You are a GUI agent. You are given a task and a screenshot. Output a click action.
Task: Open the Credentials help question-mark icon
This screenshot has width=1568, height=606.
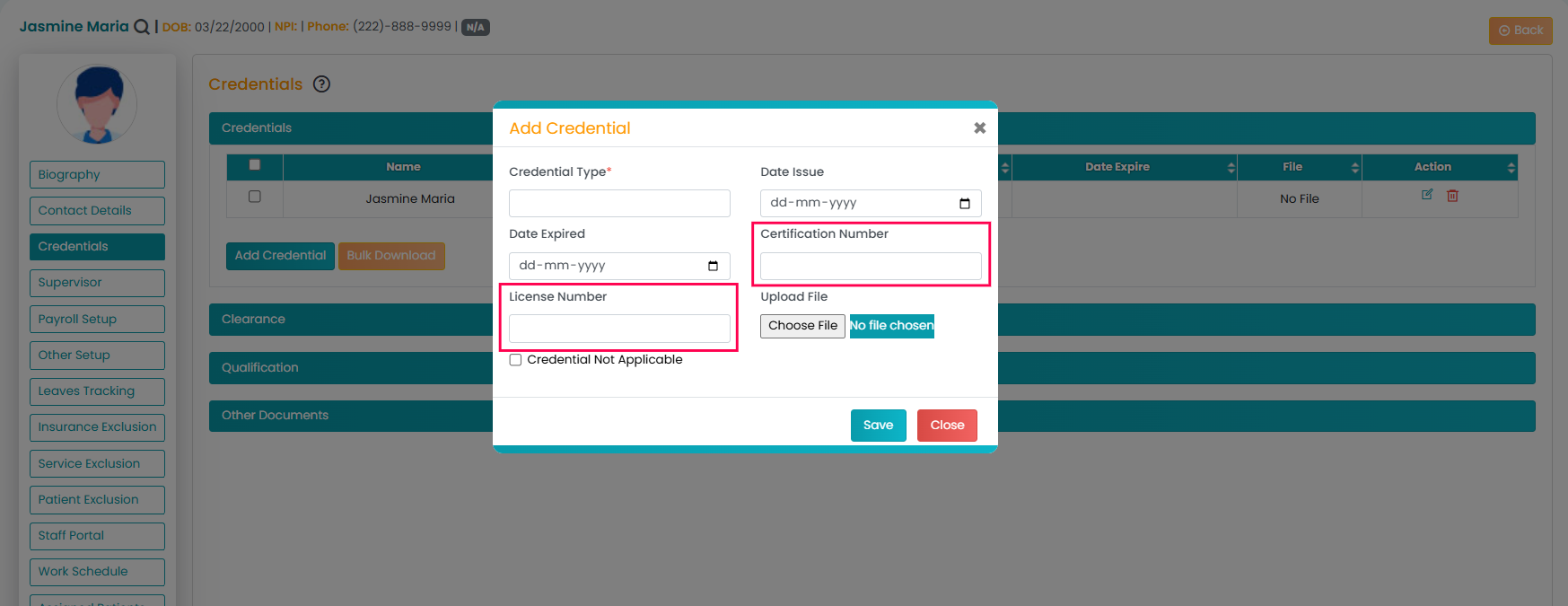point(321,84)
